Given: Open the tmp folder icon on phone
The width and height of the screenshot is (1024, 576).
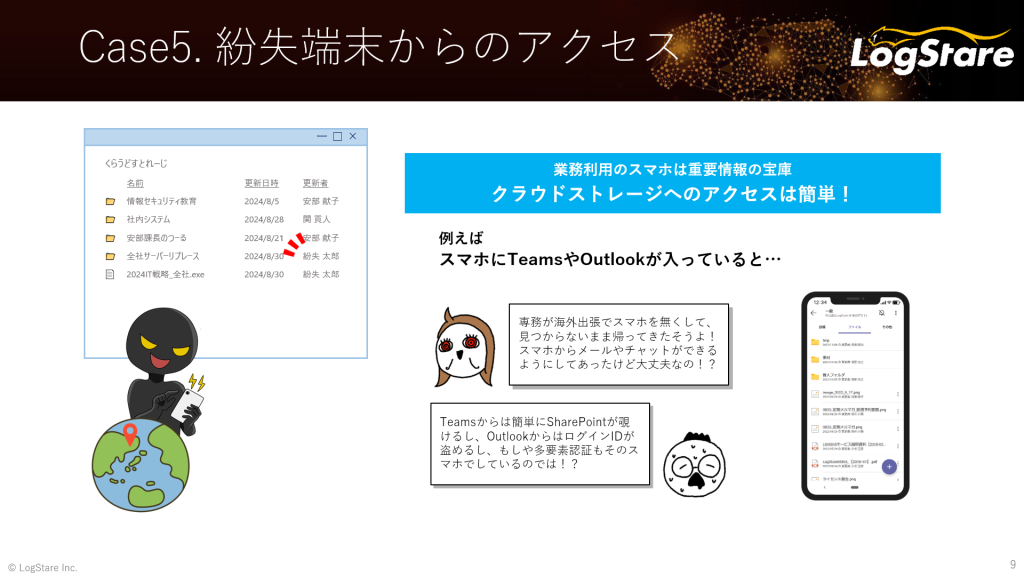Looking at the screenshot, I should [x=815, y=342].
